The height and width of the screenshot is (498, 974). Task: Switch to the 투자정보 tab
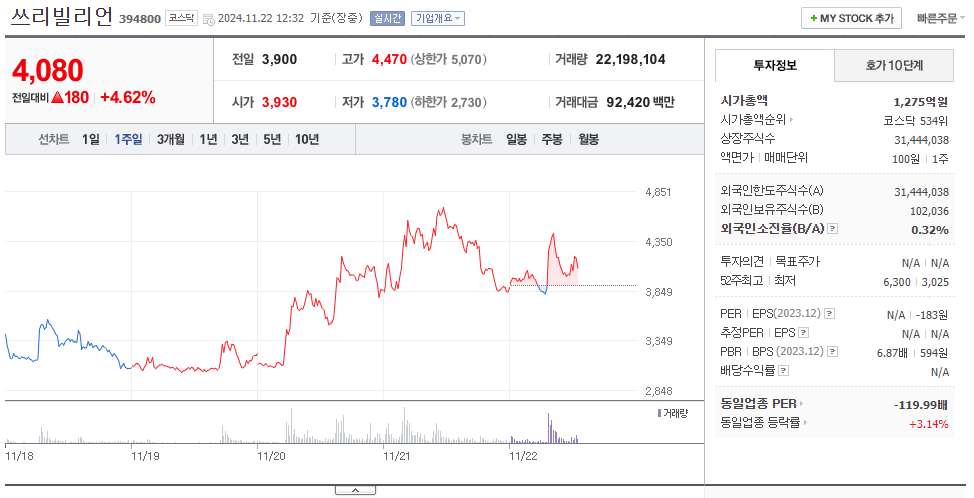[775, 65]
